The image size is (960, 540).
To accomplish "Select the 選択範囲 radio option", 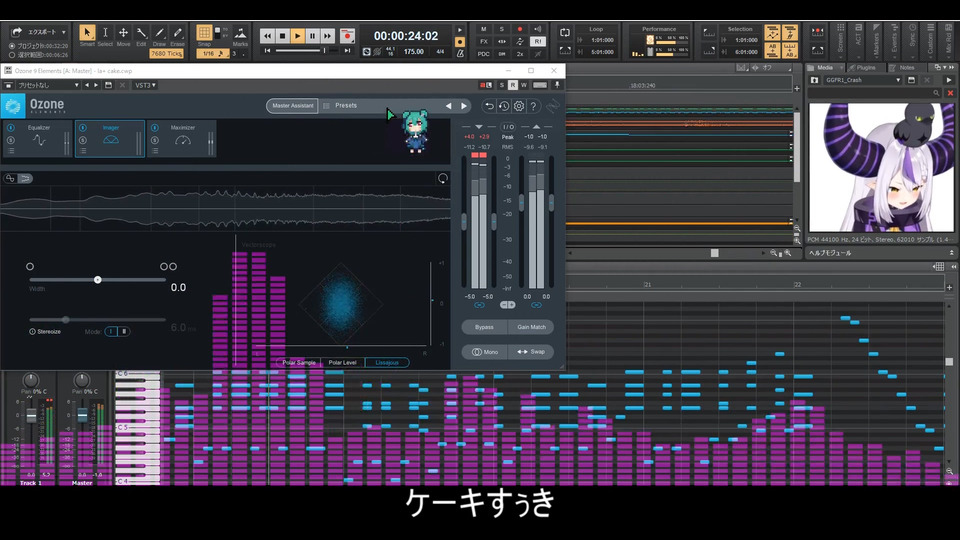I will click(12, 54).
